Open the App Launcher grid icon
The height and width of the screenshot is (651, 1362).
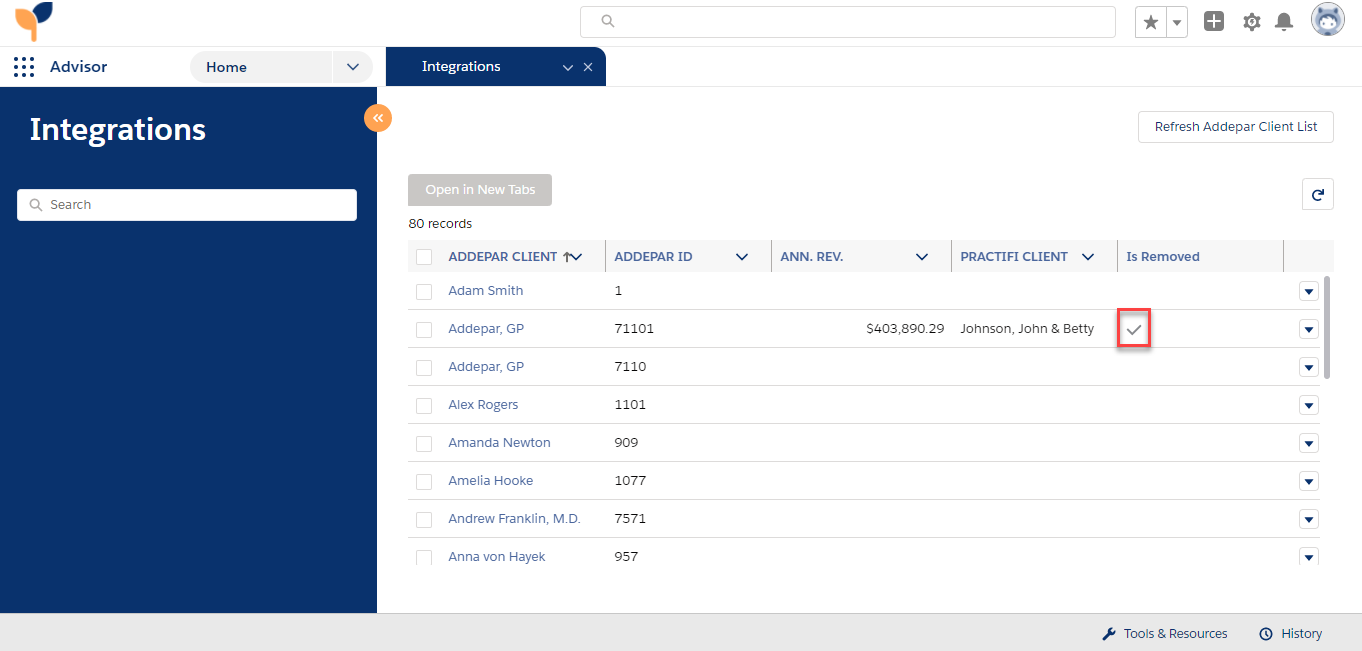pos(23,66)
